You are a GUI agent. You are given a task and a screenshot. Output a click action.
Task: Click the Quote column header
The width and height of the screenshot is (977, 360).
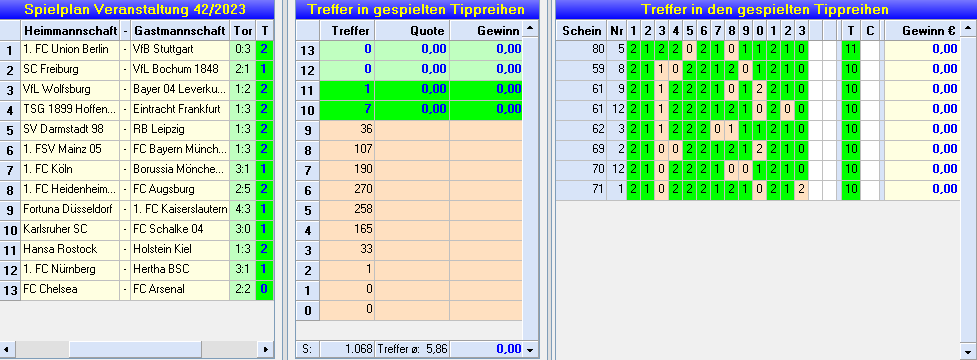point(412,30)
